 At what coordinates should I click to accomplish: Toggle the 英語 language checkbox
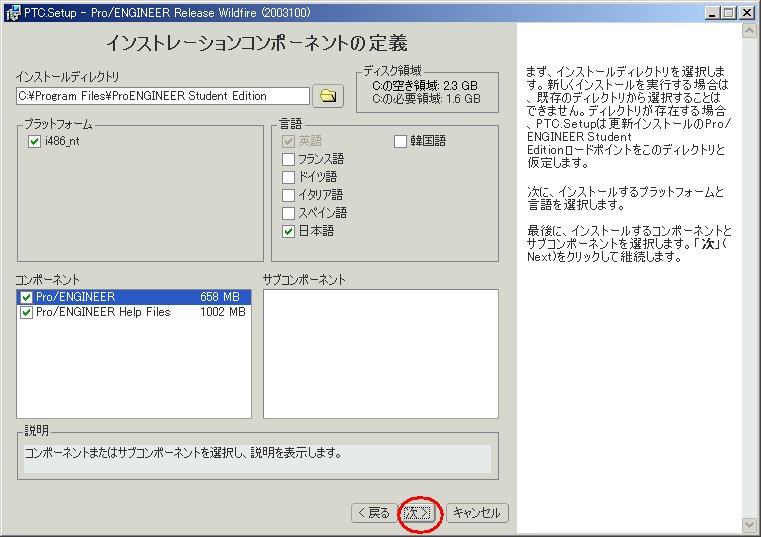pos(288,141)
